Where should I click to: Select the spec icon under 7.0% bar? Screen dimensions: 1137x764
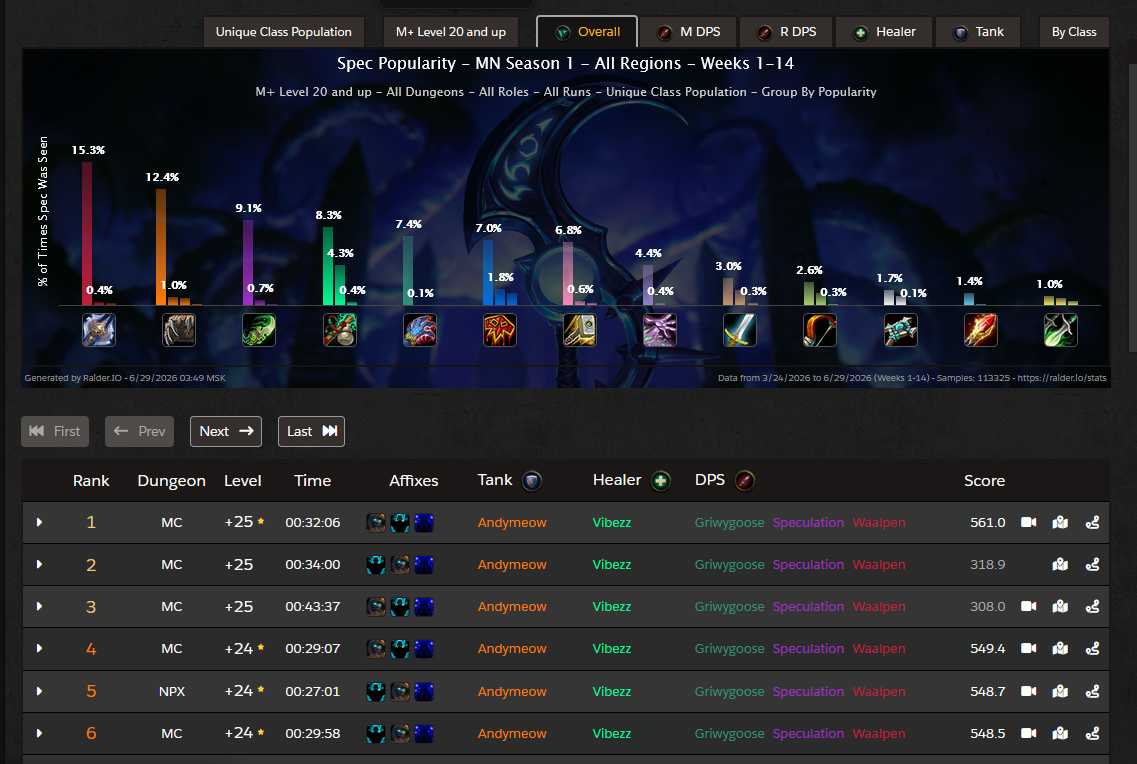point(500,330)
